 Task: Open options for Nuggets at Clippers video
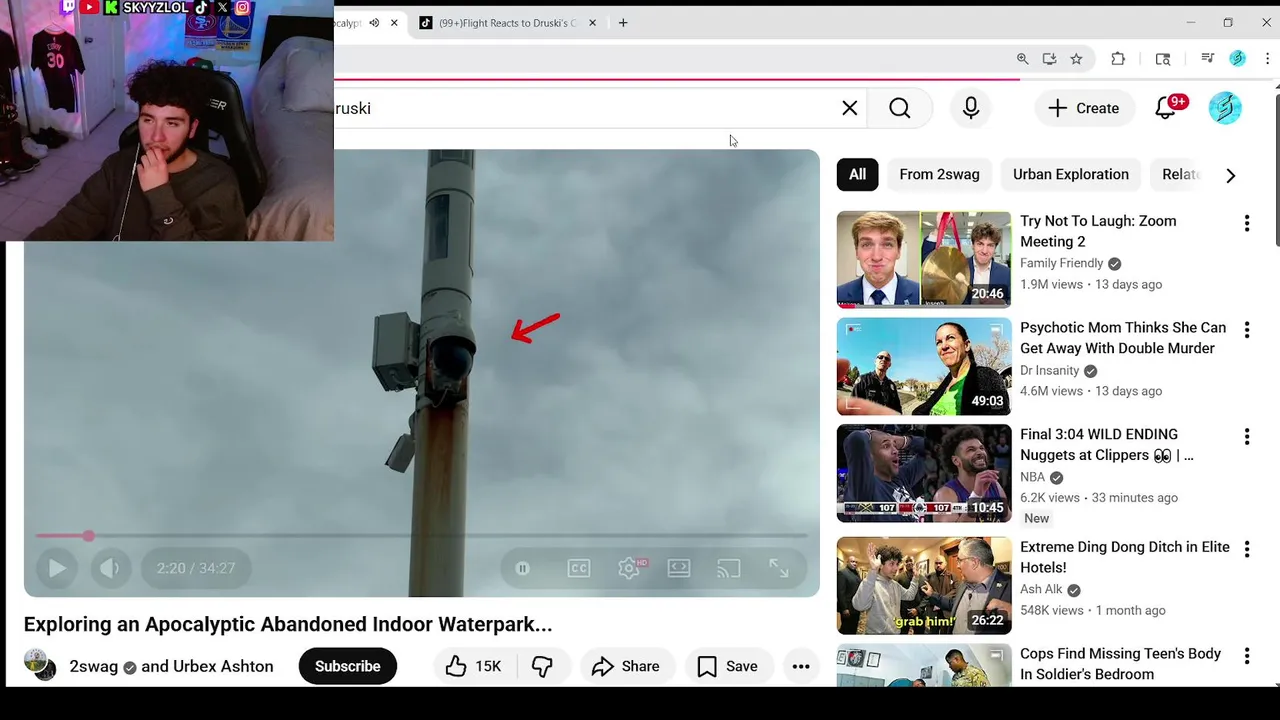(x=1247, y=436)
